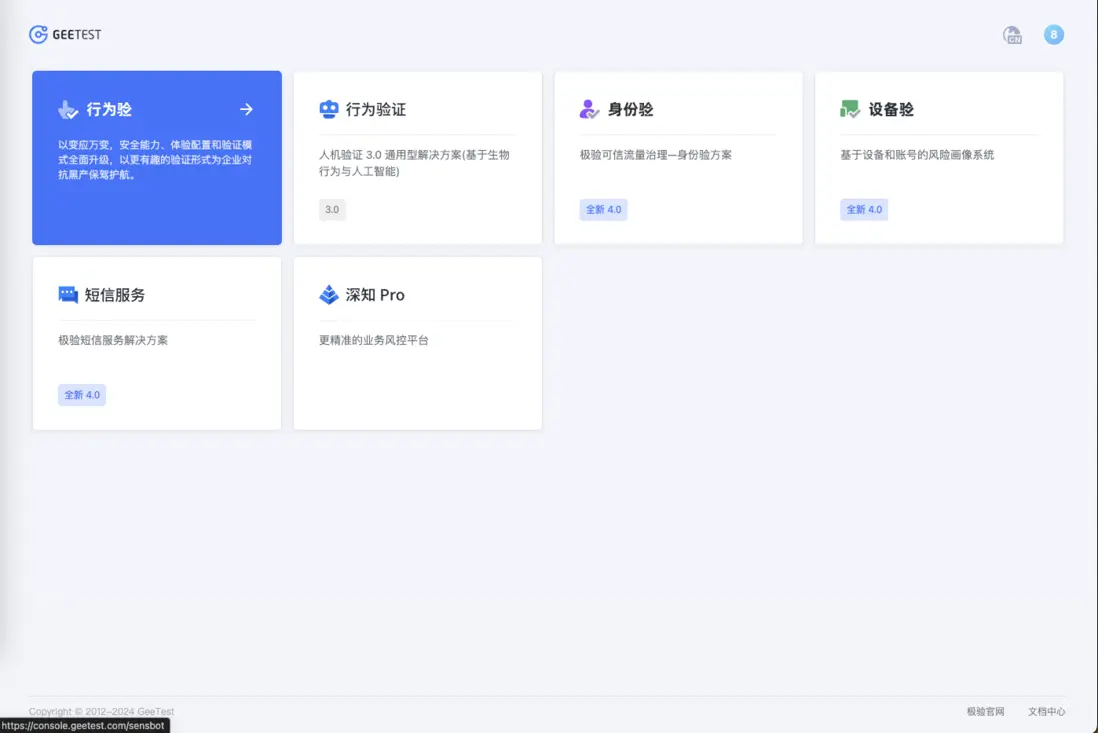Click the blue message icon on 短信服务 card
The image size is (1098, 733).
point(67,294)
